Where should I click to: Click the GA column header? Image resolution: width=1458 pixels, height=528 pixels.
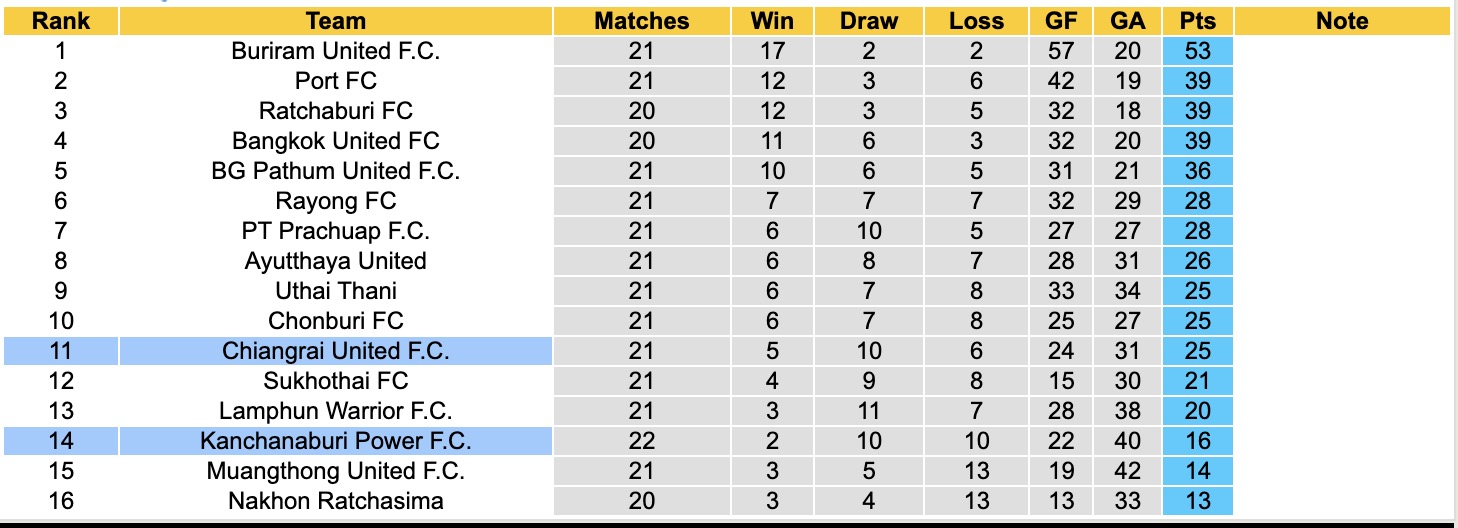tap(1127, 21)
